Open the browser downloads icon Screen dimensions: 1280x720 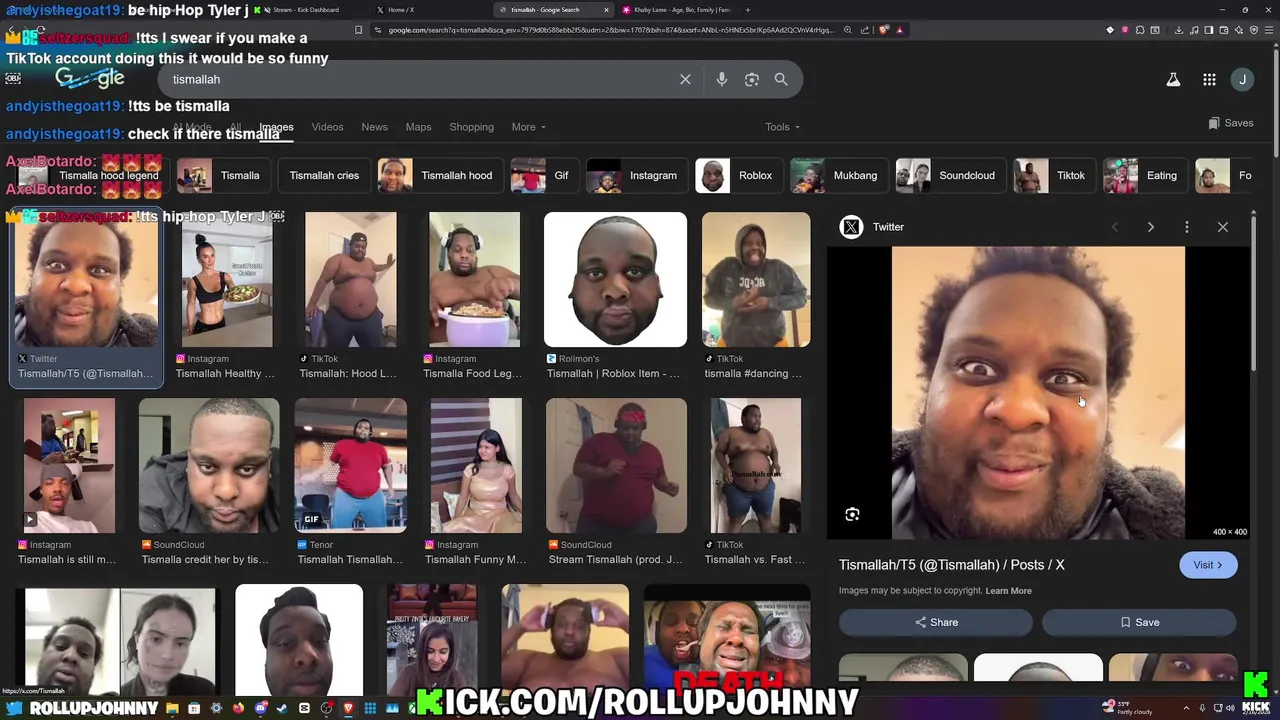pos(1179,30)
